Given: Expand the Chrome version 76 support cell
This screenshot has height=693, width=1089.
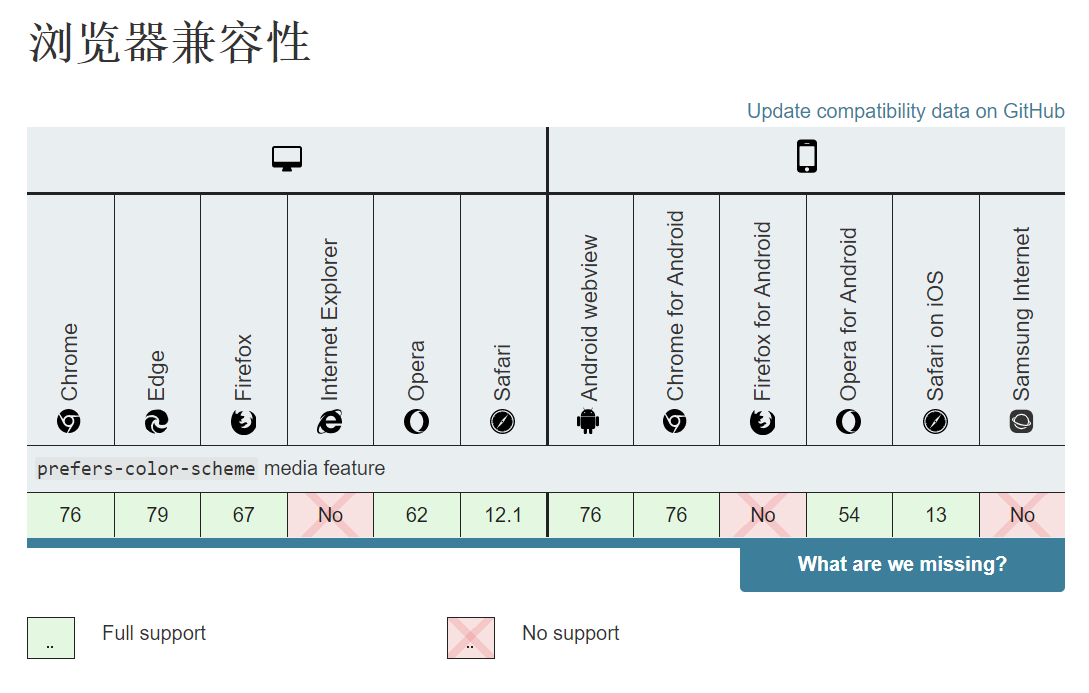Looking at the screenshot, I should [x=69, y=514].
